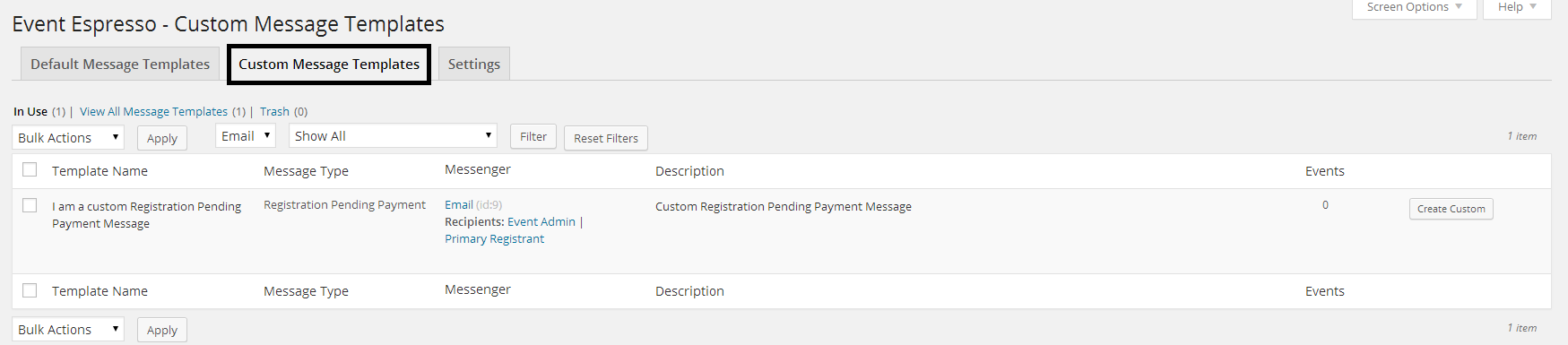Open the Show All message type dropdown
The image size is (1568, 345).
(394, 136)
